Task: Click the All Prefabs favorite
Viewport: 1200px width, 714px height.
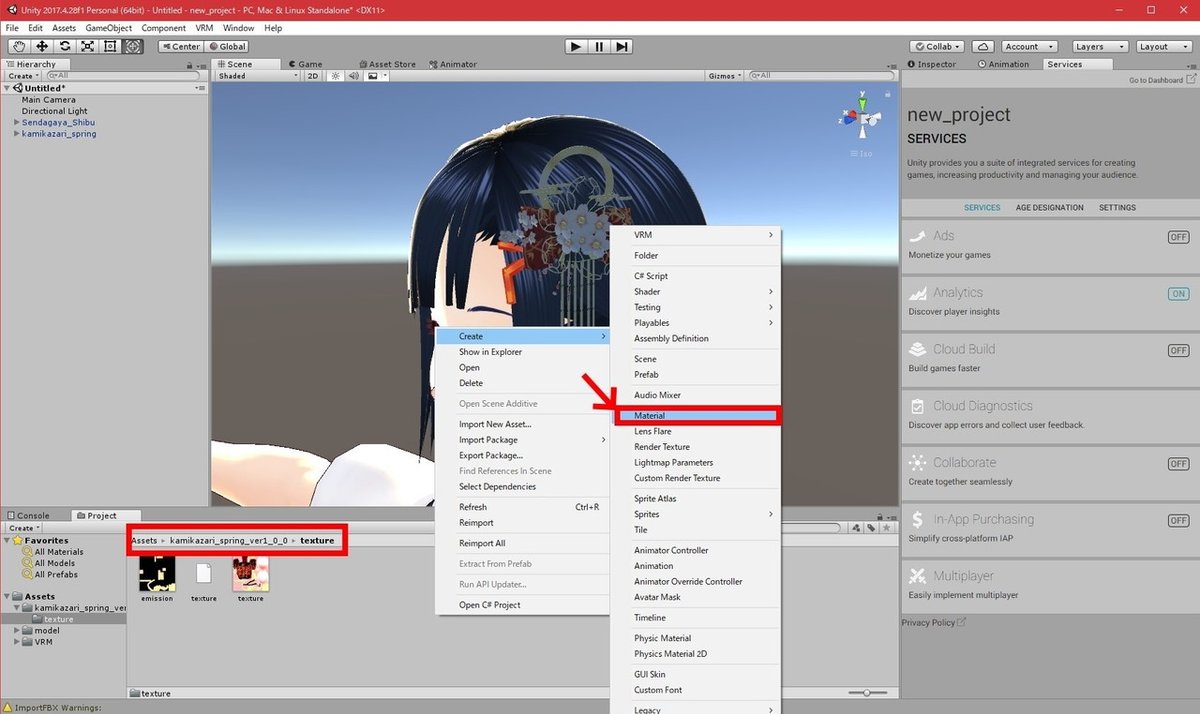Action: (x=56, y=574)
